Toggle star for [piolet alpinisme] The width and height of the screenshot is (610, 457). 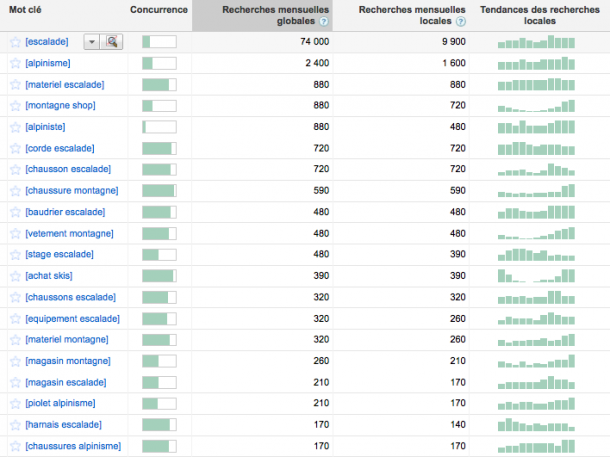[15, 404]
